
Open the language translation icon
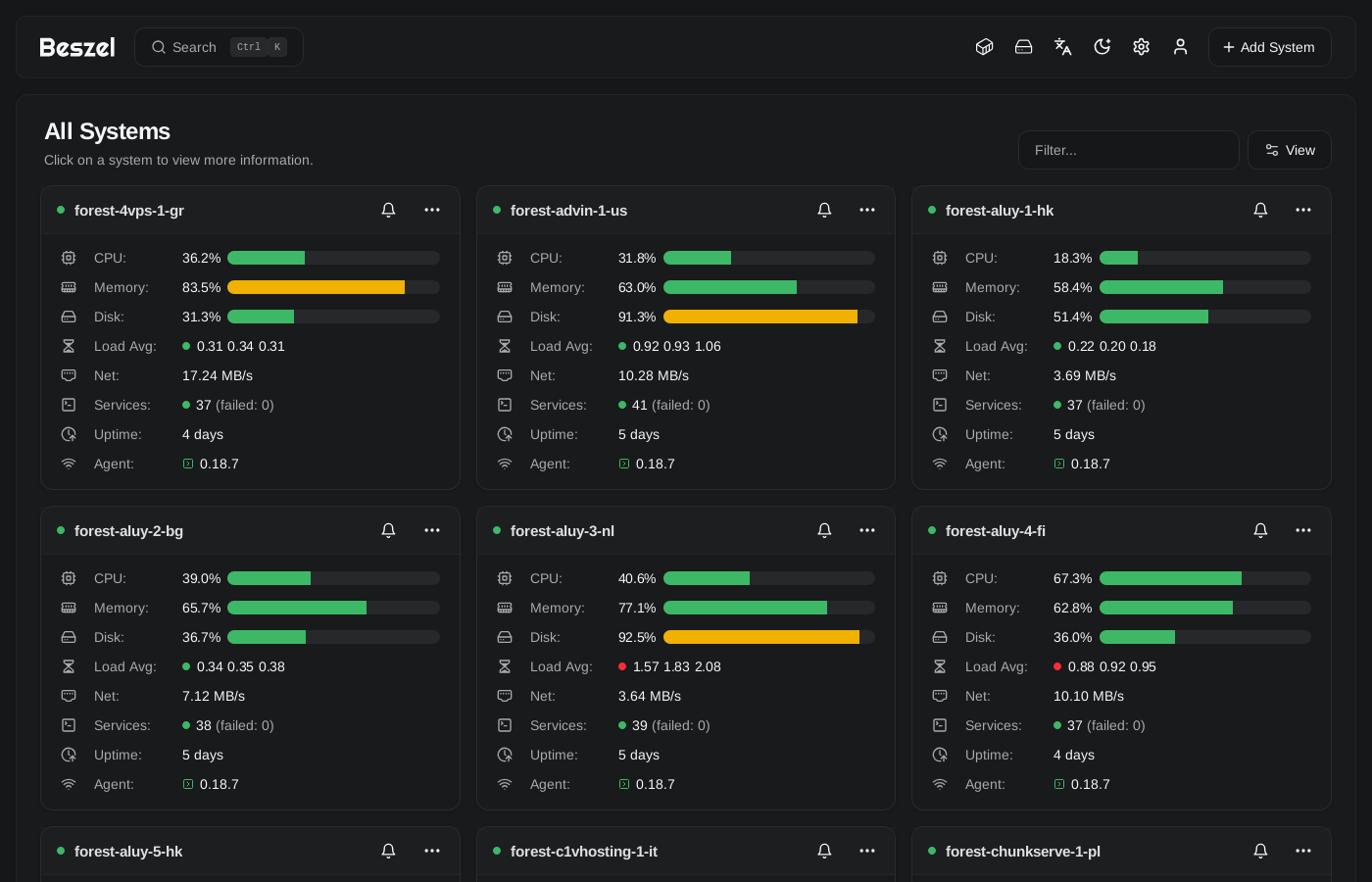pyautogui.click(x=1063, y=47)
